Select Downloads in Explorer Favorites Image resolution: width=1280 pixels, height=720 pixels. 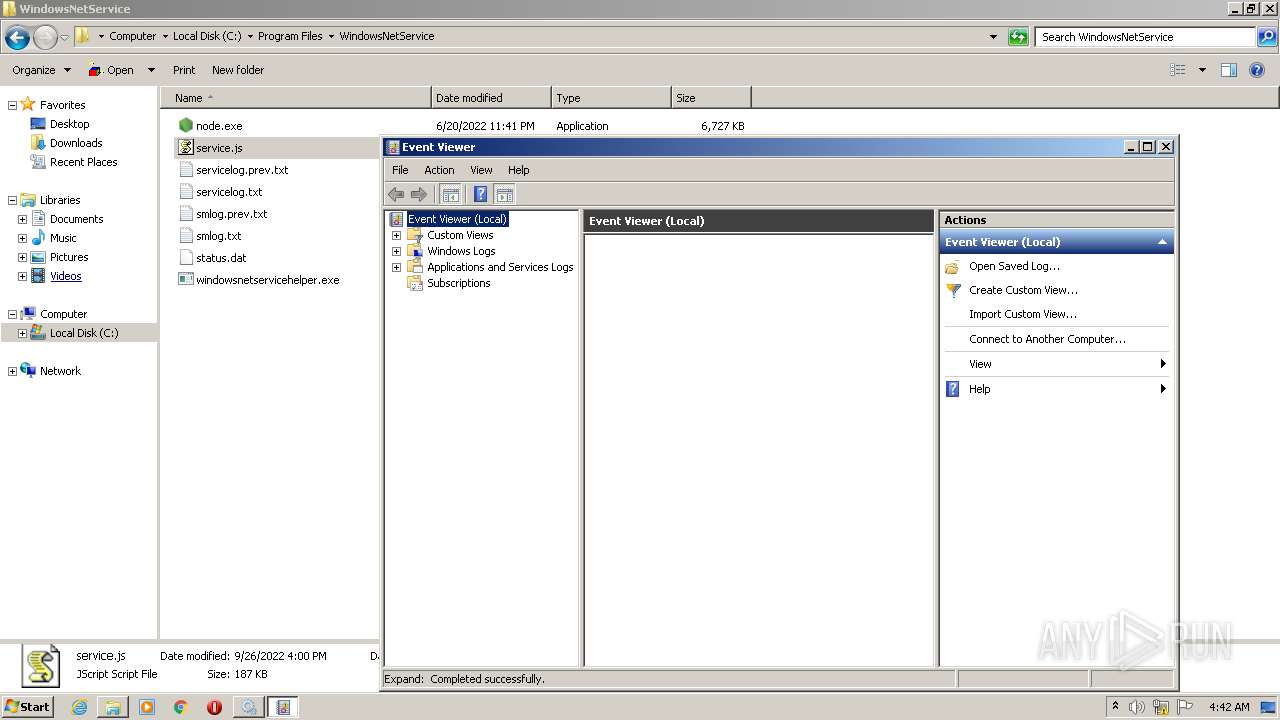[x=76, y=143]
